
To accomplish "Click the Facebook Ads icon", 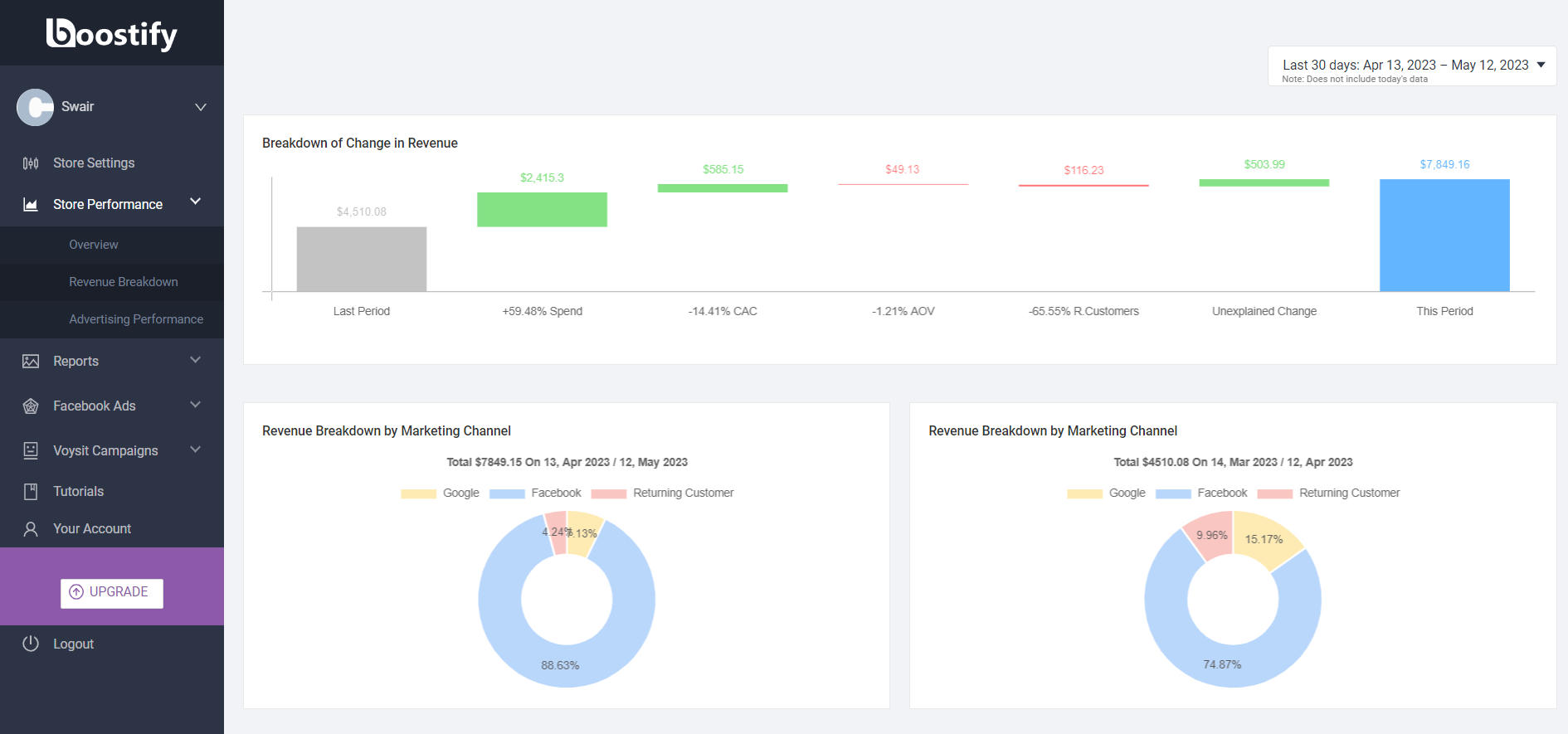I will 31,406.
